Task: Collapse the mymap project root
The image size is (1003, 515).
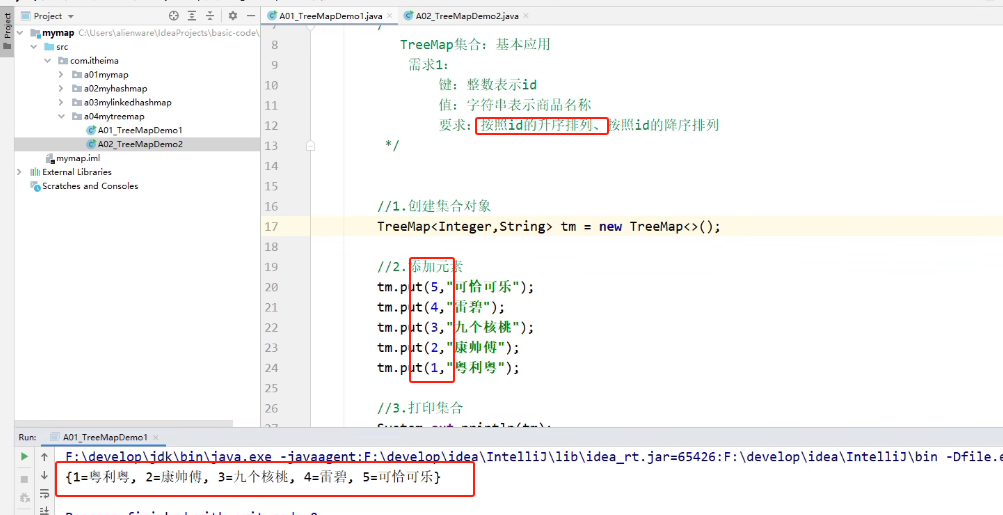Action: pyautogui.click(x=20, y=33)
